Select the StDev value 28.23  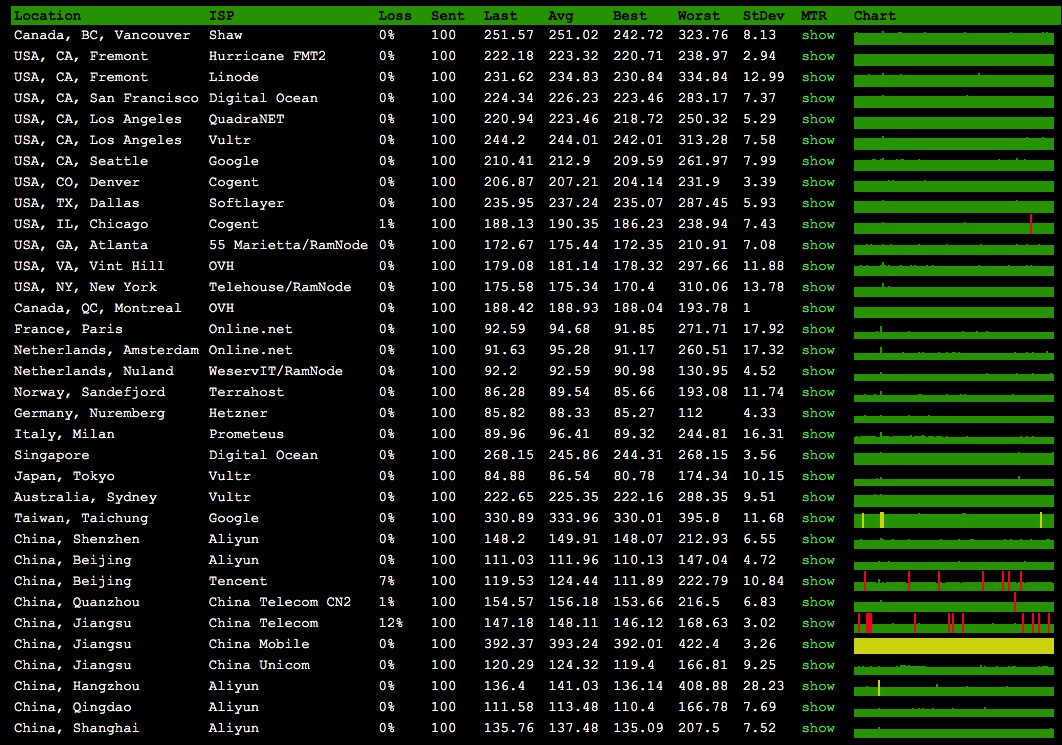coord(763,686)
